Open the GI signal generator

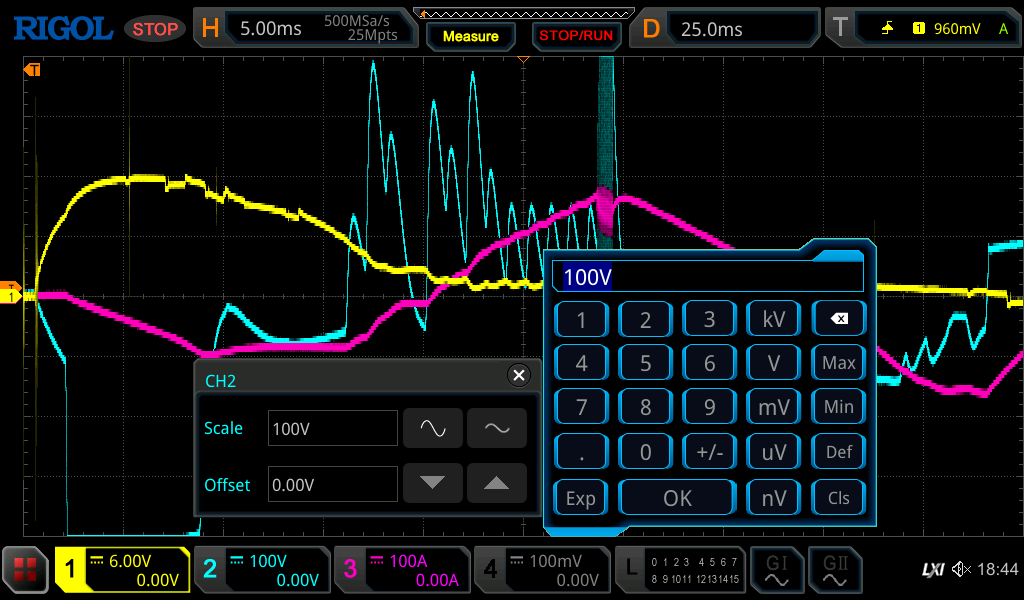point(776,570)
